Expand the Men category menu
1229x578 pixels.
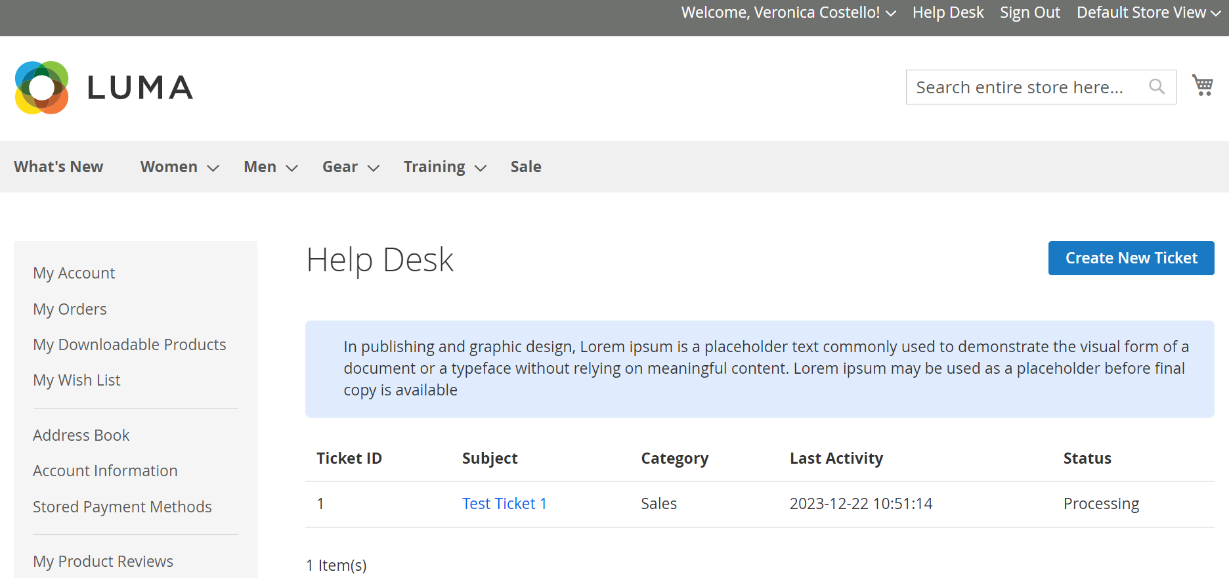(x=259, y=166)
